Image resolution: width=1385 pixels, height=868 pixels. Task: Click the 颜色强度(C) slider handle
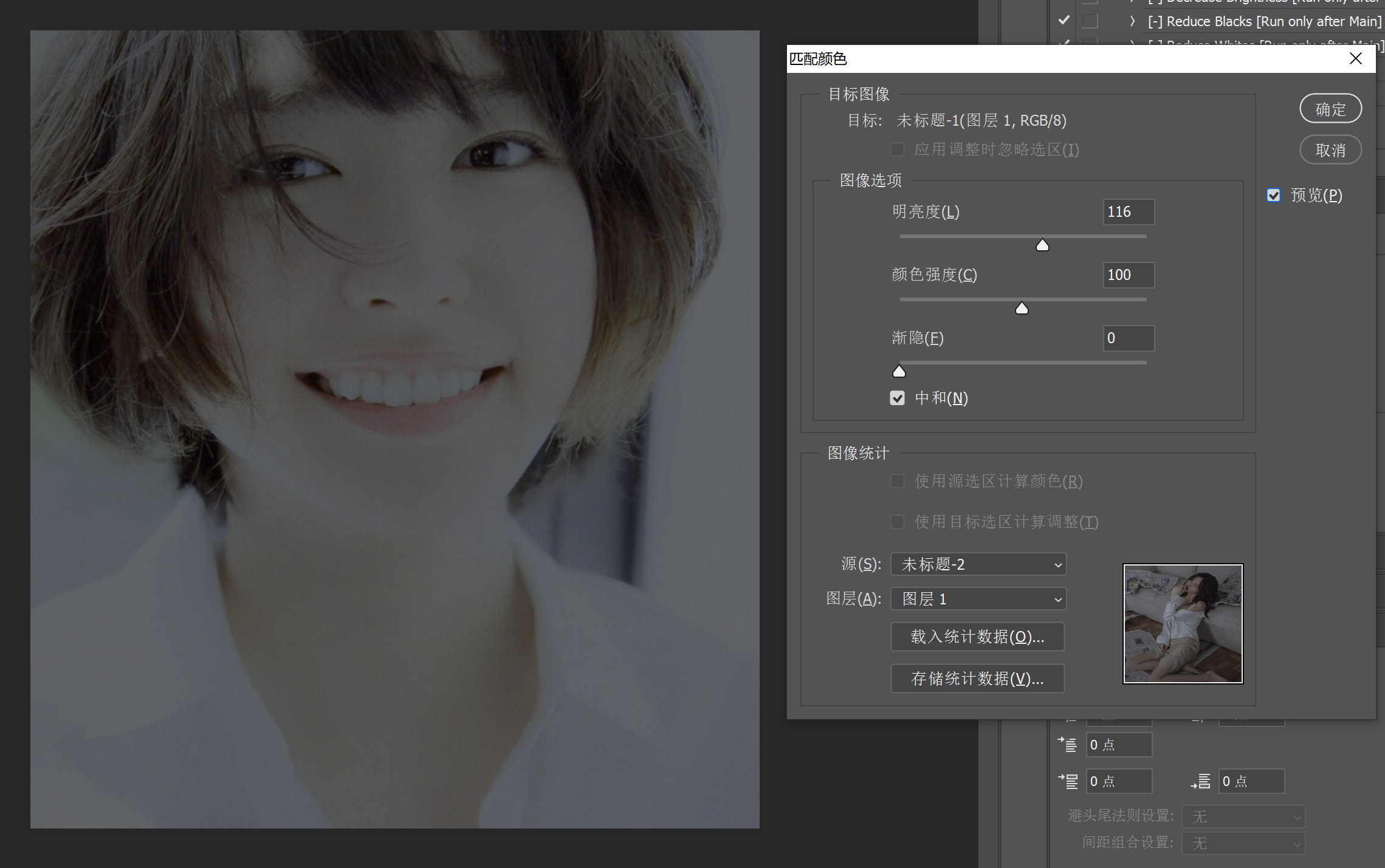pos(1022,308)
